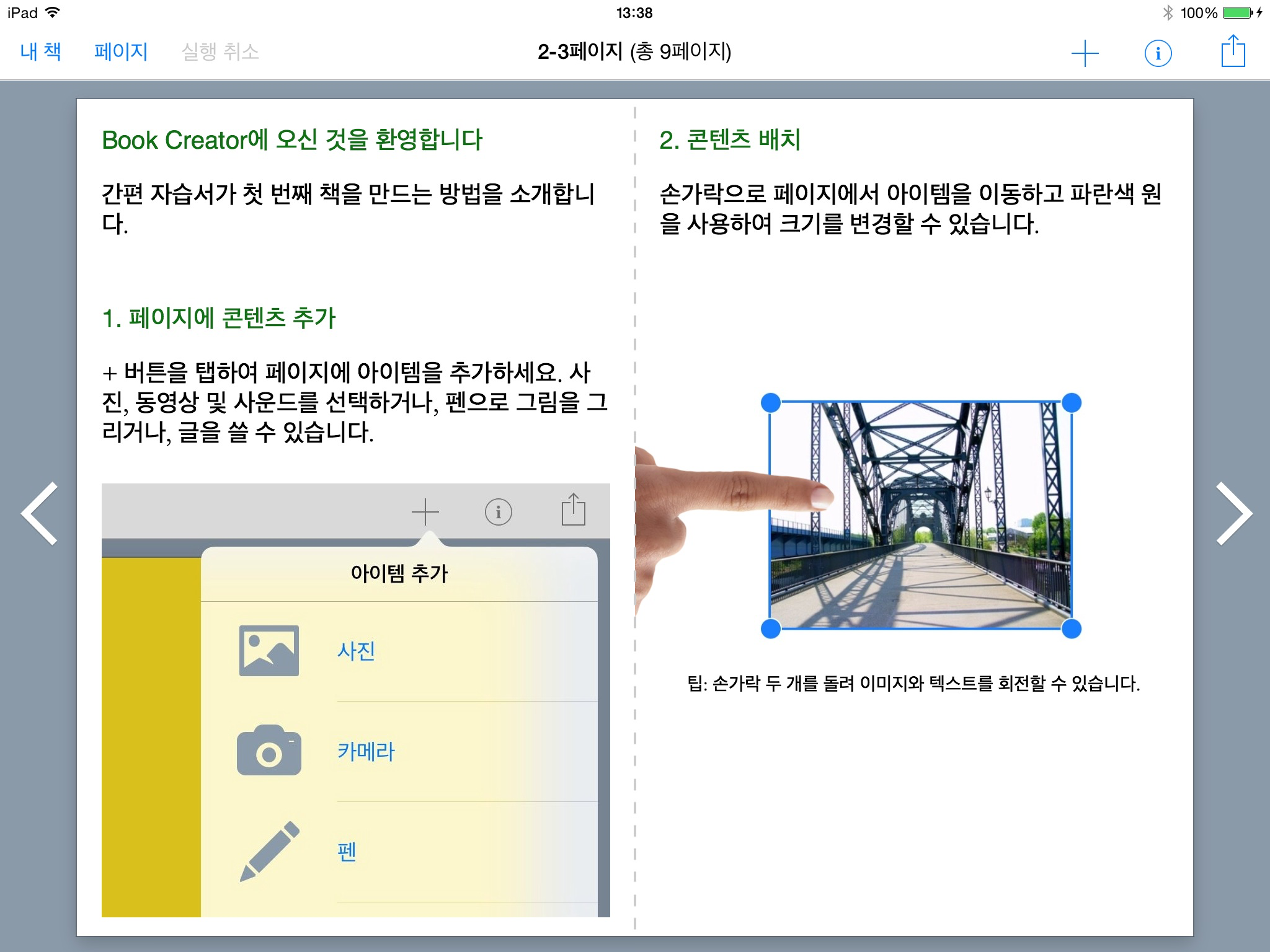Open the info inspector icon in the top toolbar
The image size is (1270, 952).
point(1158,53)
